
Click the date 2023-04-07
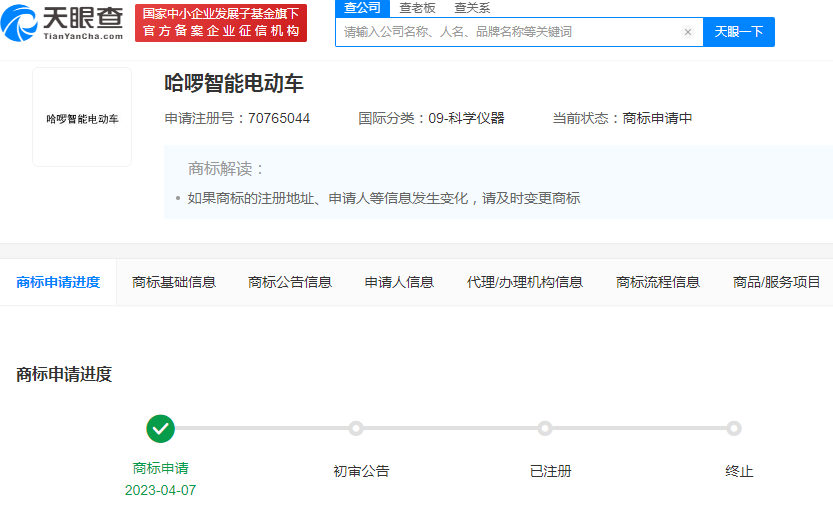pos(160,490)
